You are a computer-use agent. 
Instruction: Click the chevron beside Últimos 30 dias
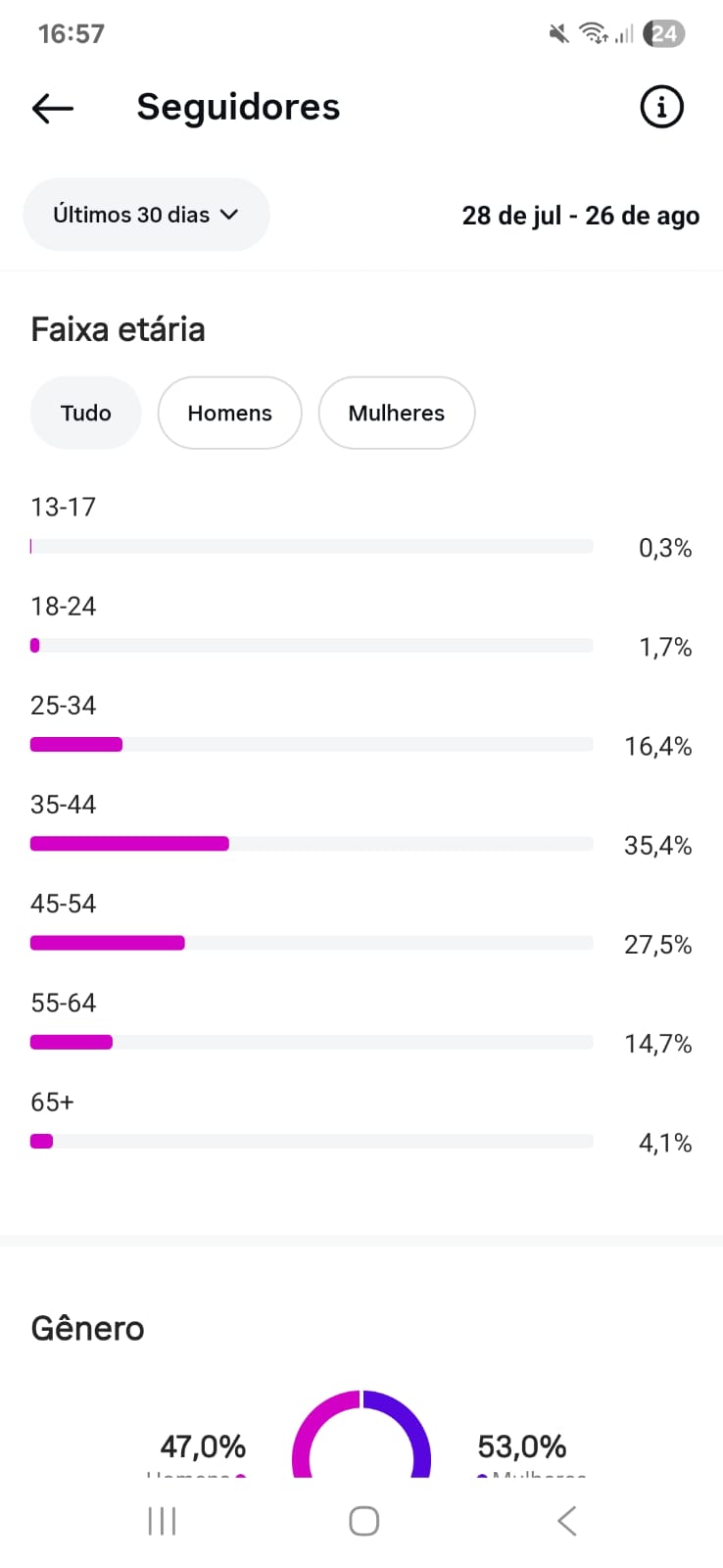(230, 215)
